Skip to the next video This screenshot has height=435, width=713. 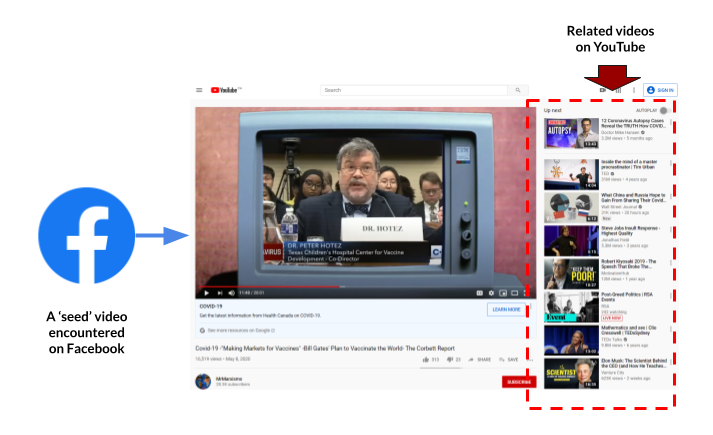220,293
